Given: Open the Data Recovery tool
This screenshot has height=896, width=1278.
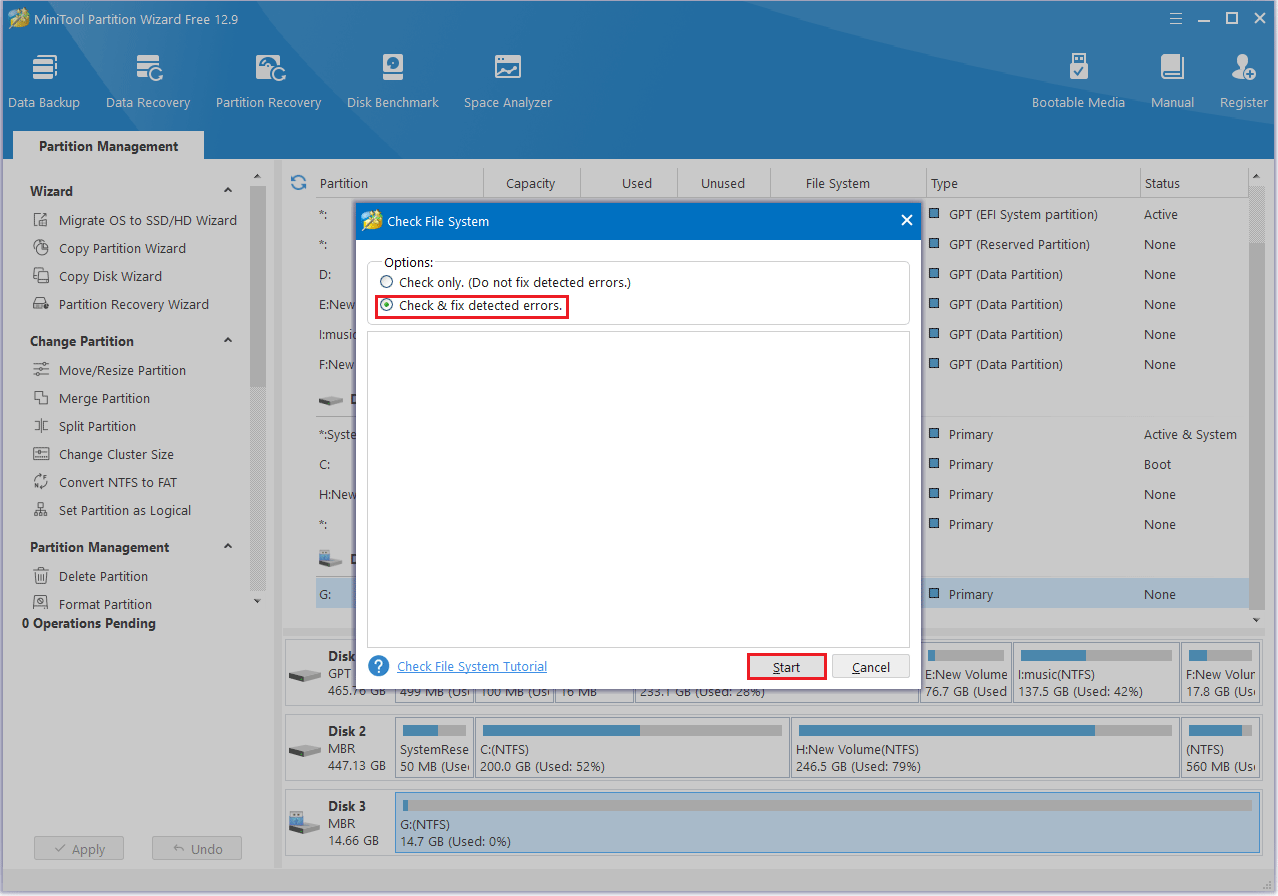Looking at the screenshot, I should click(148, 81).
